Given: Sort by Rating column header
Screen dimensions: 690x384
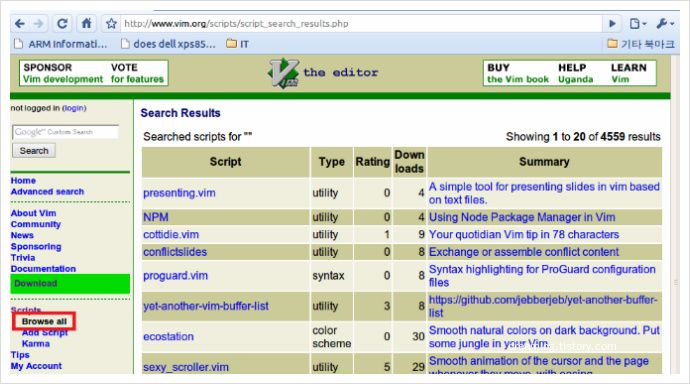Looking at the screenshot, I should 373,162.
